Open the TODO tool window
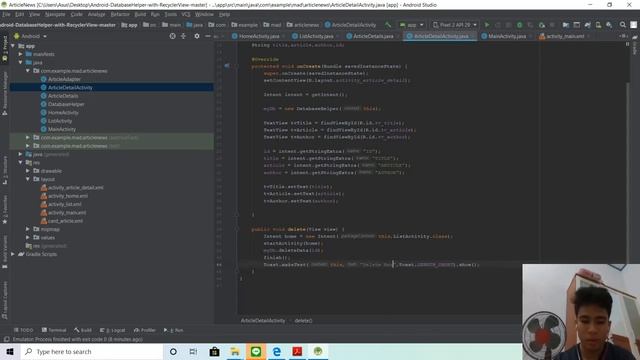The height and width of the screenshot is (360, 640). click(24, 330)
